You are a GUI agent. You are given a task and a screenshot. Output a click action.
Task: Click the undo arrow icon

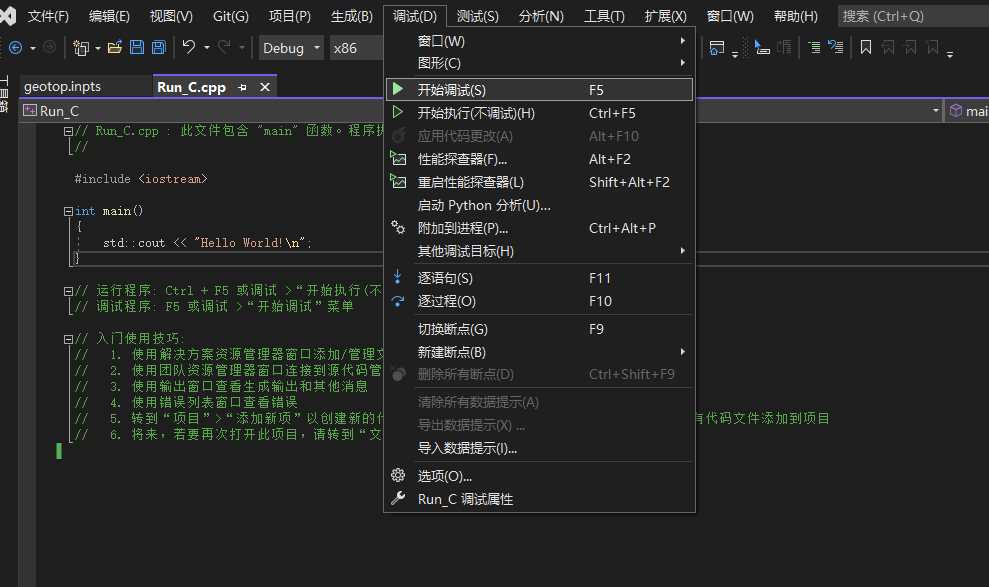click(x=189, y=47)
